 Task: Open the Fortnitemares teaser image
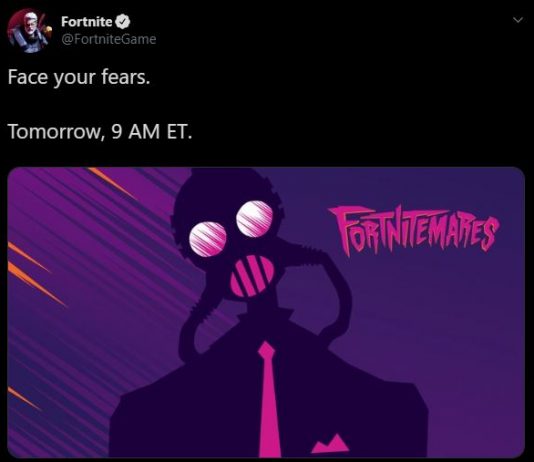click(266, 312)
